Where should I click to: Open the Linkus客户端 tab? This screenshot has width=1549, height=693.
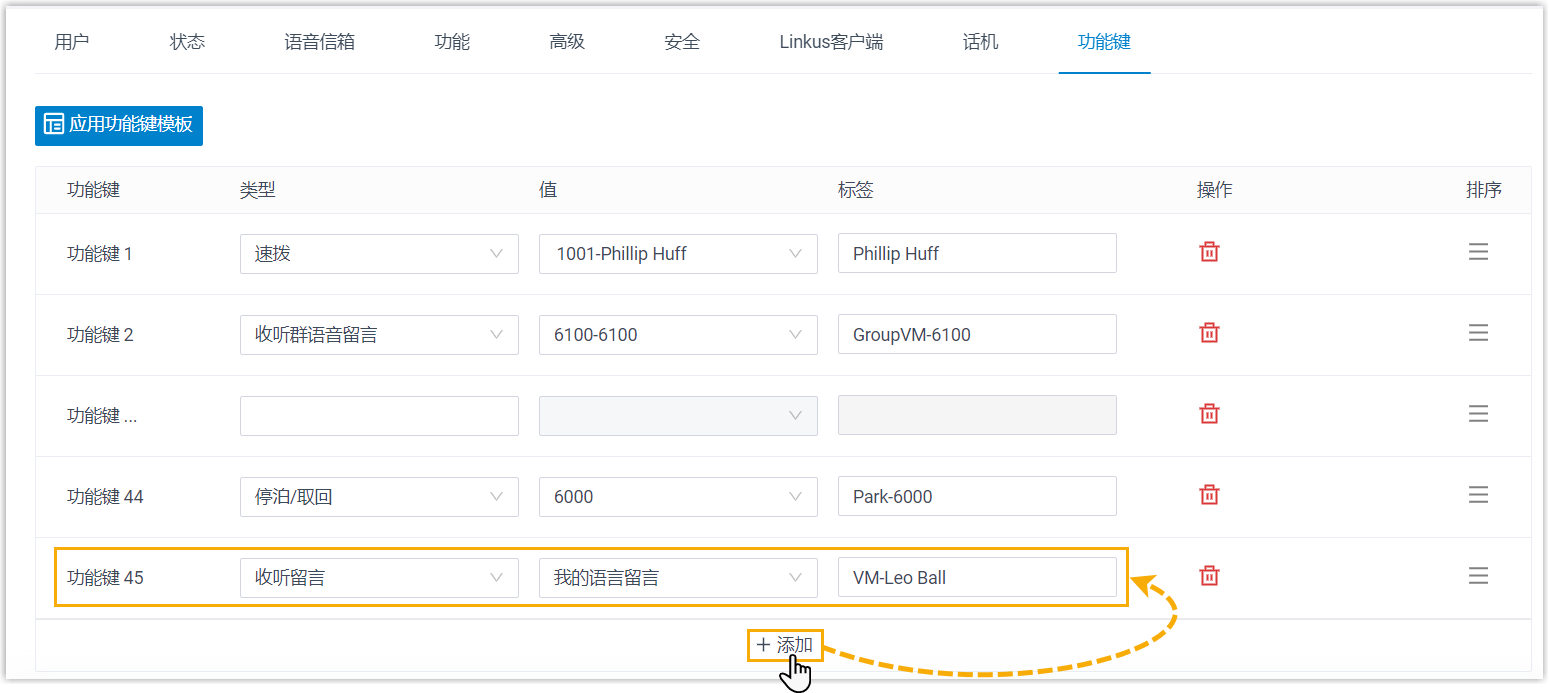(831, 42)
